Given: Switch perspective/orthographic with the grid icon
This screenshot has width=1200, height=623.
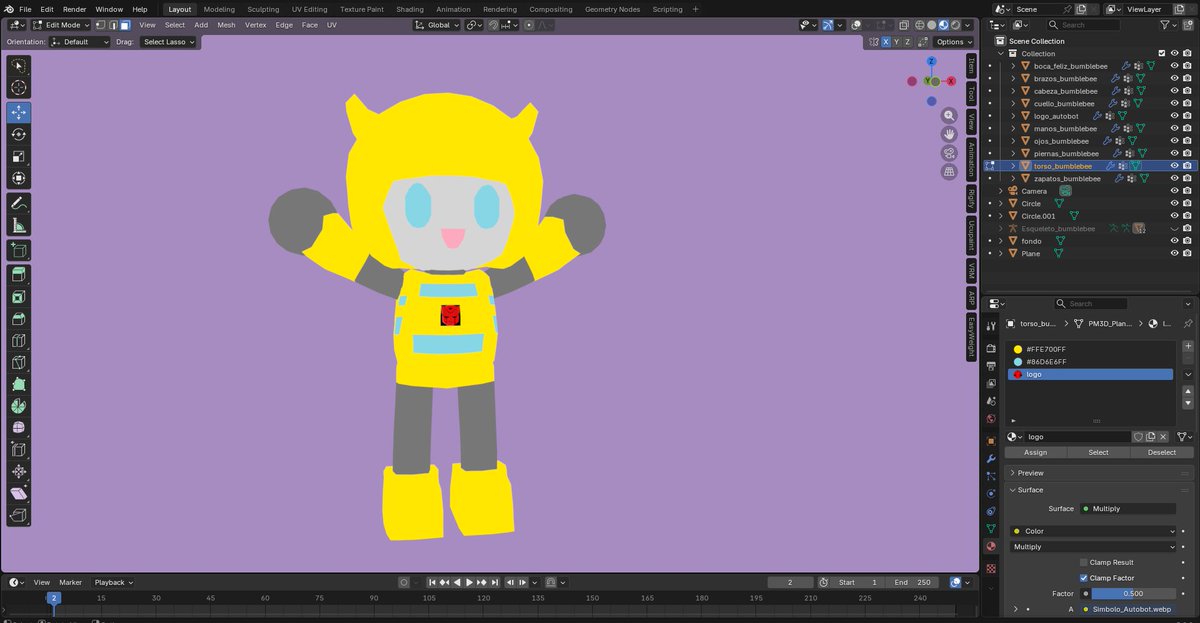Looking at the screenshot, I should click(949, 172).
